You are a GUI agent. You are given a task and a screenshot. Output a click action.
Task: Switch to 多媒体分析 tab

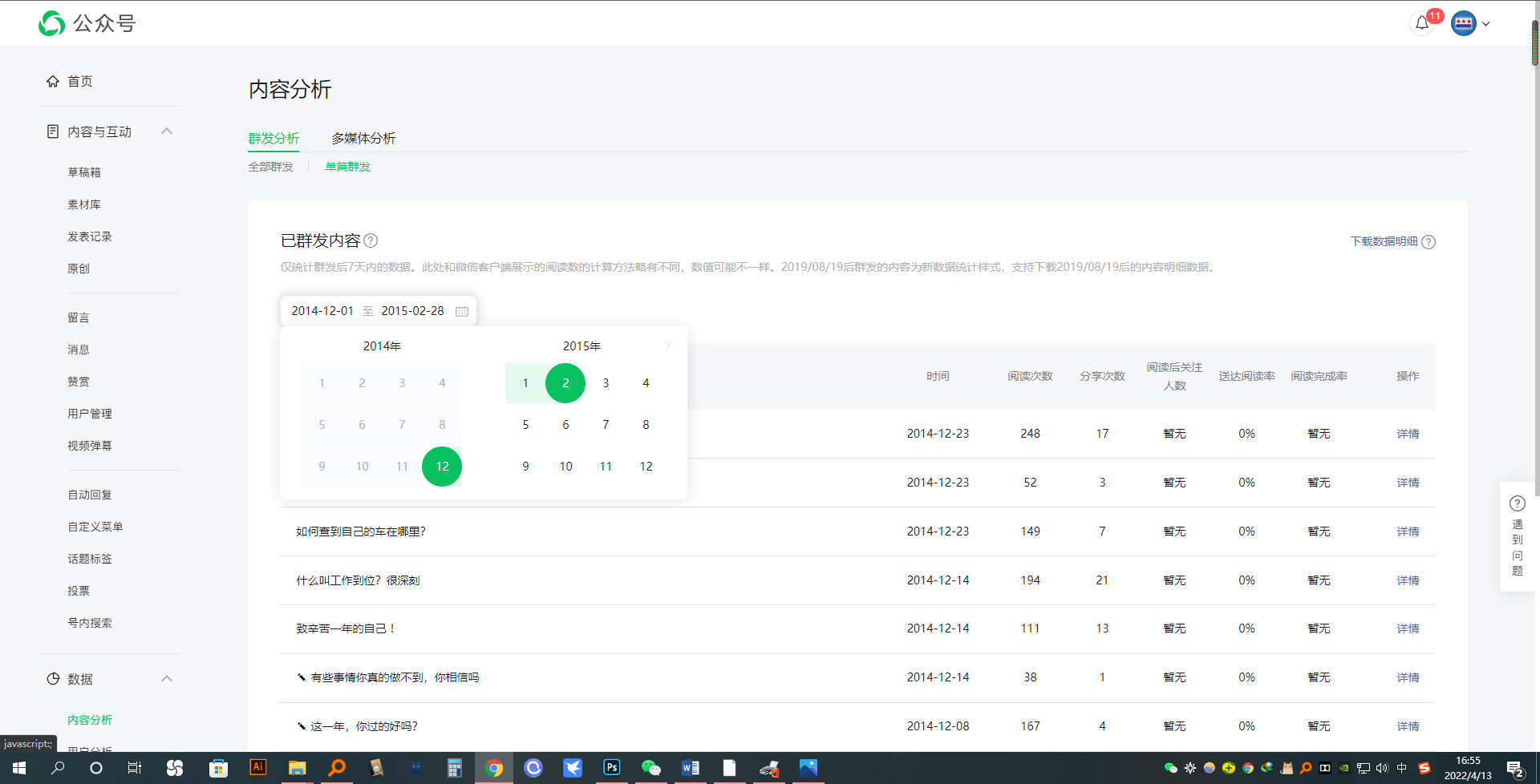point(363,139)
